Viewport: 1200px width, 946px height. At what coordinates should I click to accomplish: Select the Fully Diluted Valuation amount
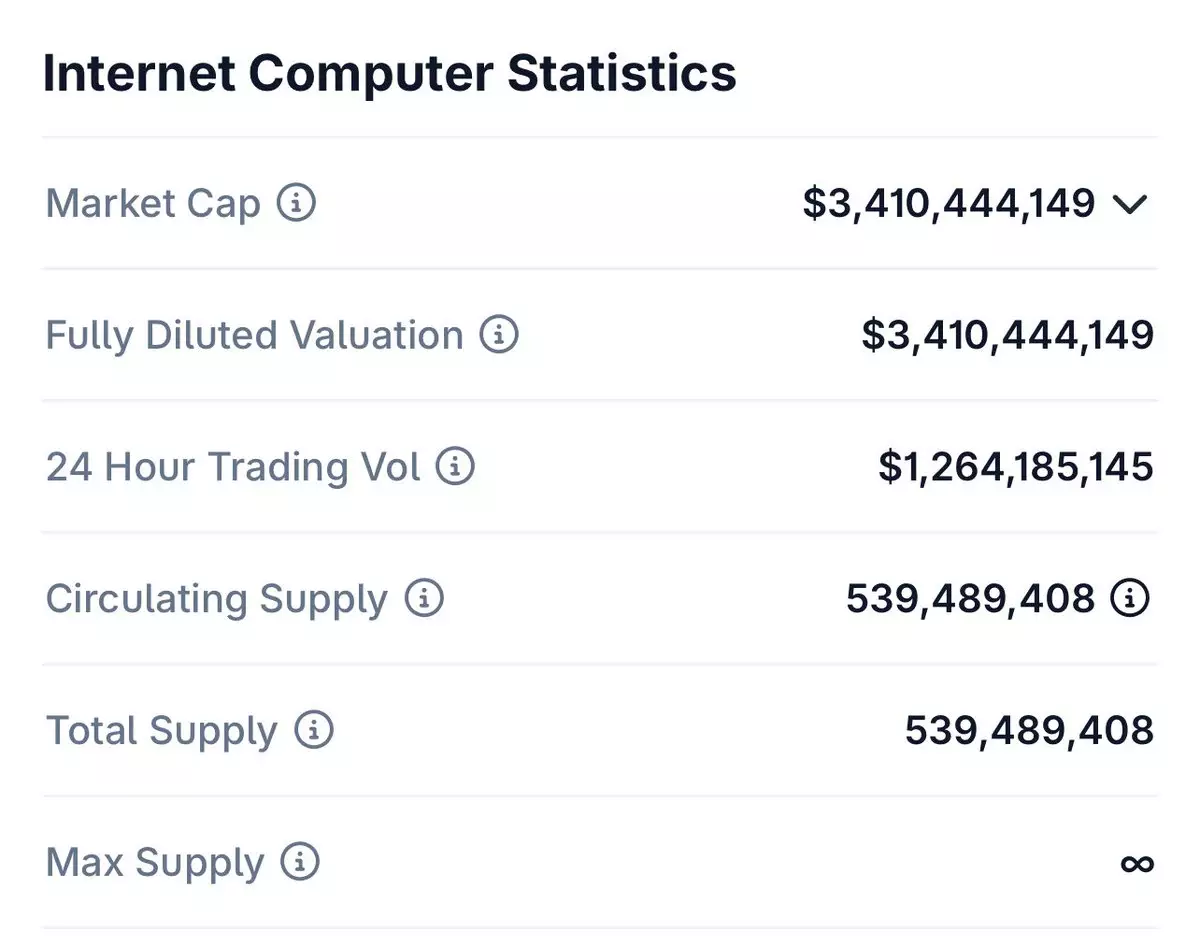click(1007, 335)
